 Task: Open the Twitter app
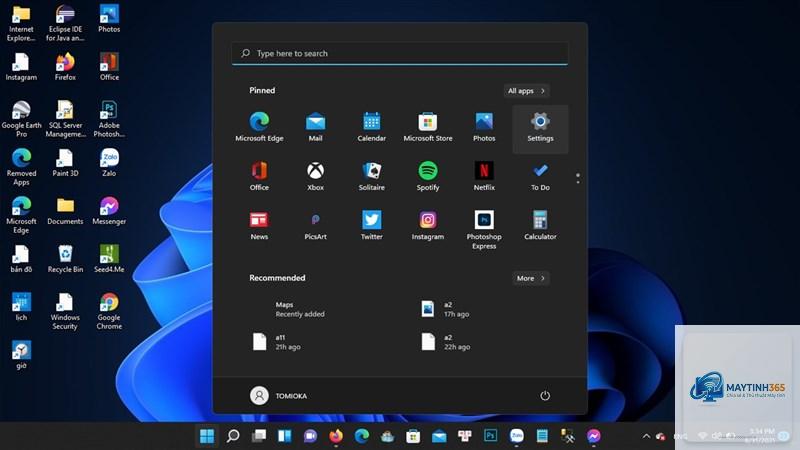click(371, 225)
